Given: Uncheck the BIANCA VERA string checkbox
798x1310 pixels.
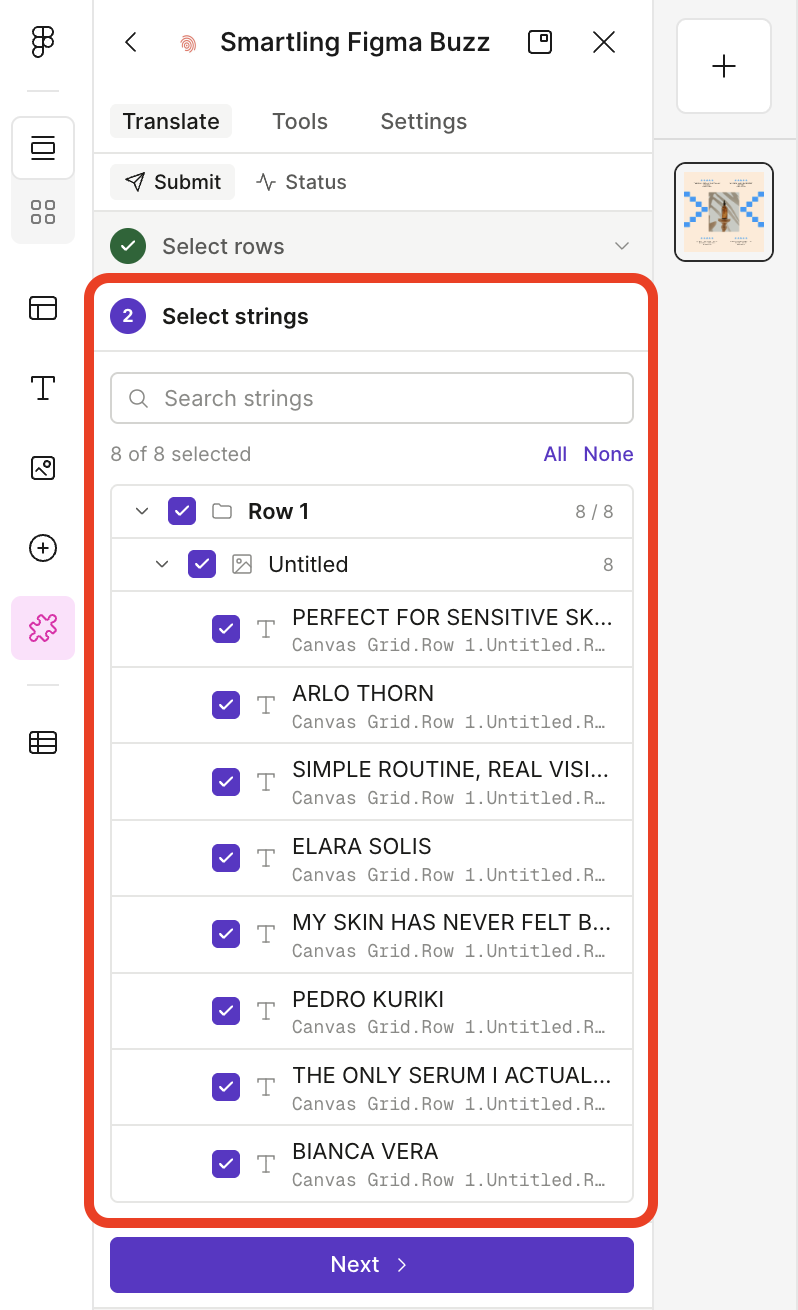Looking at the screenshot, I should [x=226, y=1163].
